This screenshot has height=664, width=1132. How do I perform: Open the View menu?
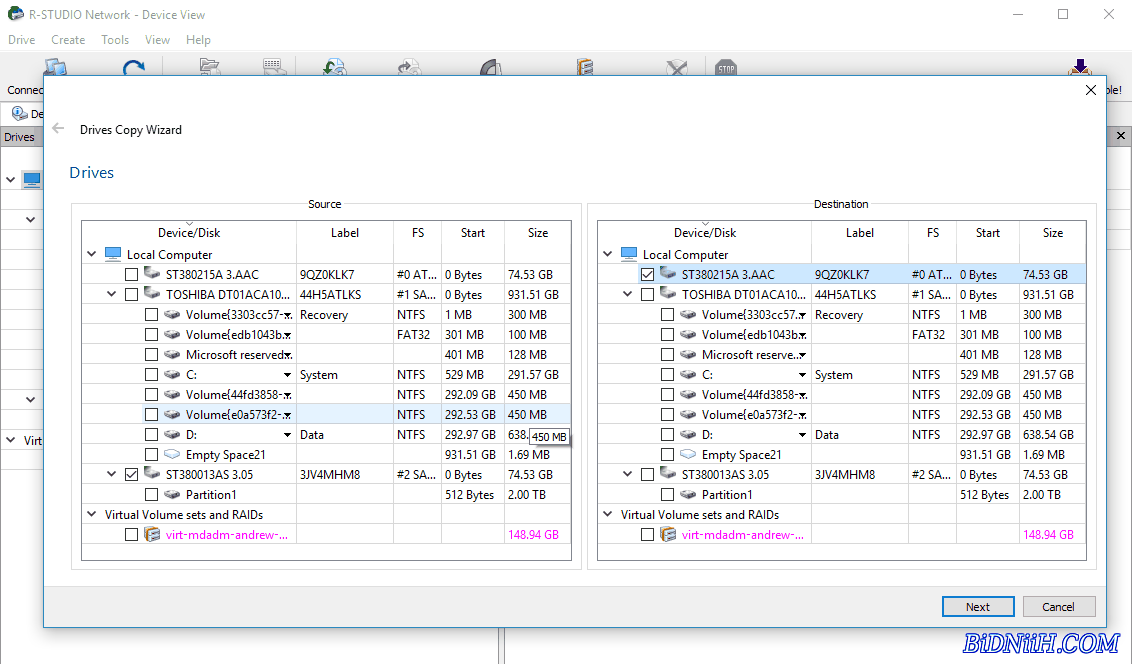coord(157,40)
